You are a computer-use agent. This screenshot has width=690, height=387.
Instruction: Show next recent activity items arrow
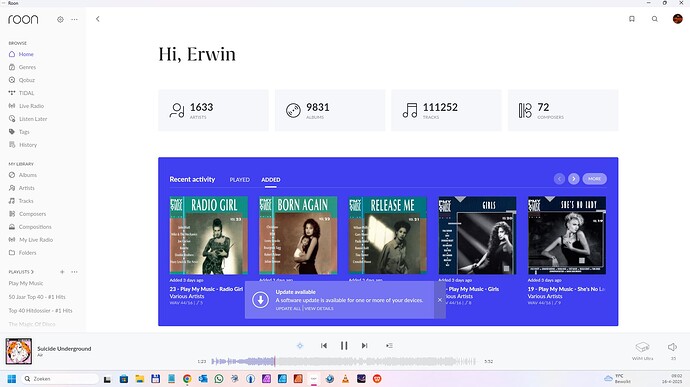573,179
